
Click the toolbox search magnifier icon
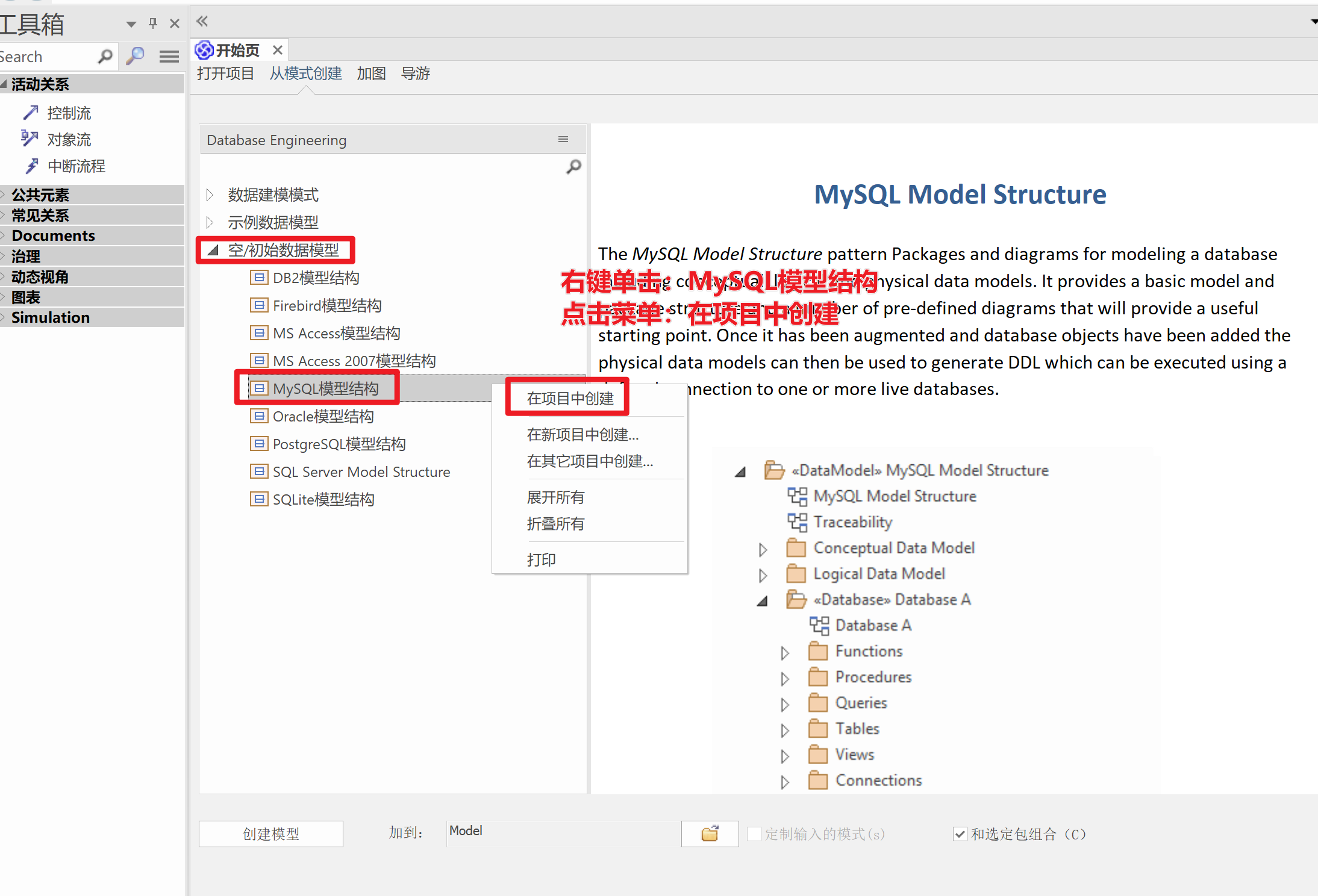pyautogui.click(x=105, y=57)
